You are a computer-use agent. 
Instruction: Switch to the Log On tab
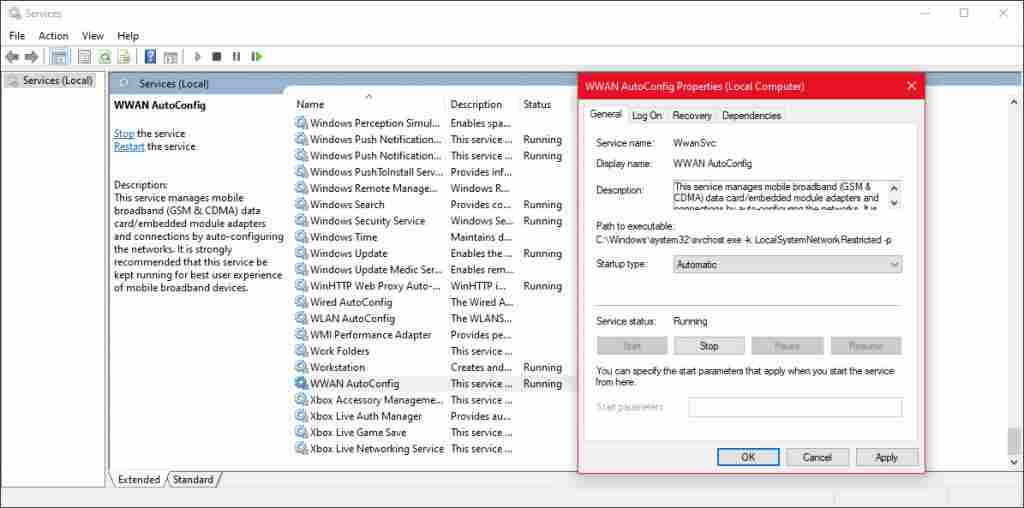[647, 116]
